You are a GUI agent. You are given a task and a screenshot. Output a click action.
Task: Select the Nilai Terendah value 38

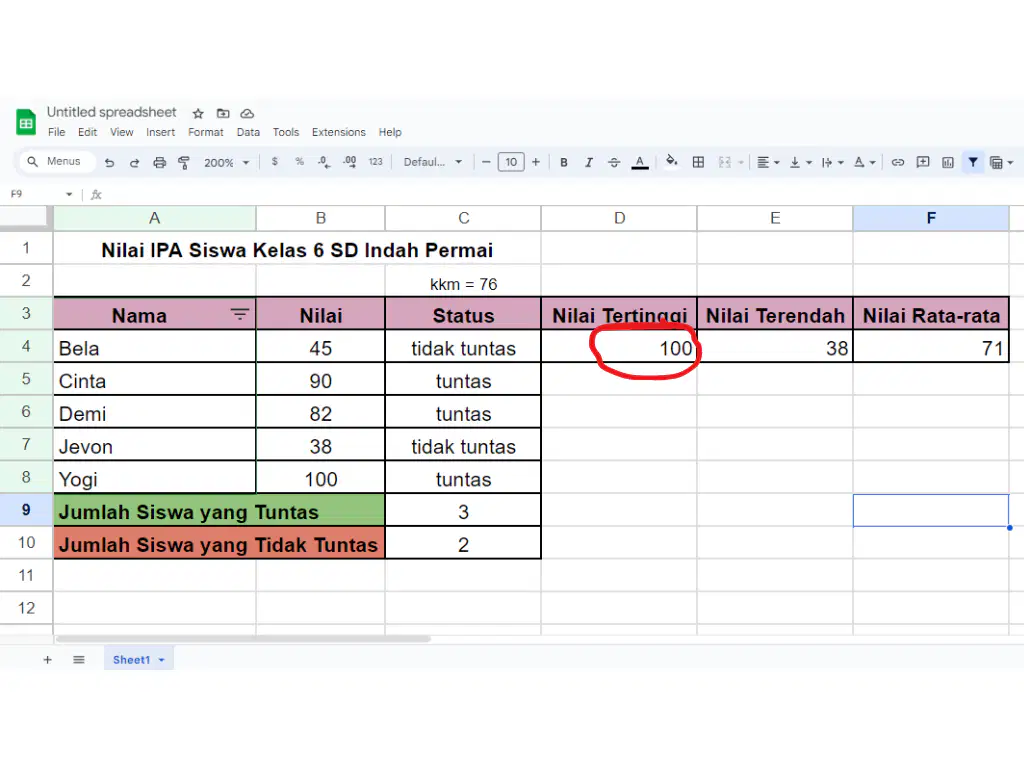pos(775,347)
